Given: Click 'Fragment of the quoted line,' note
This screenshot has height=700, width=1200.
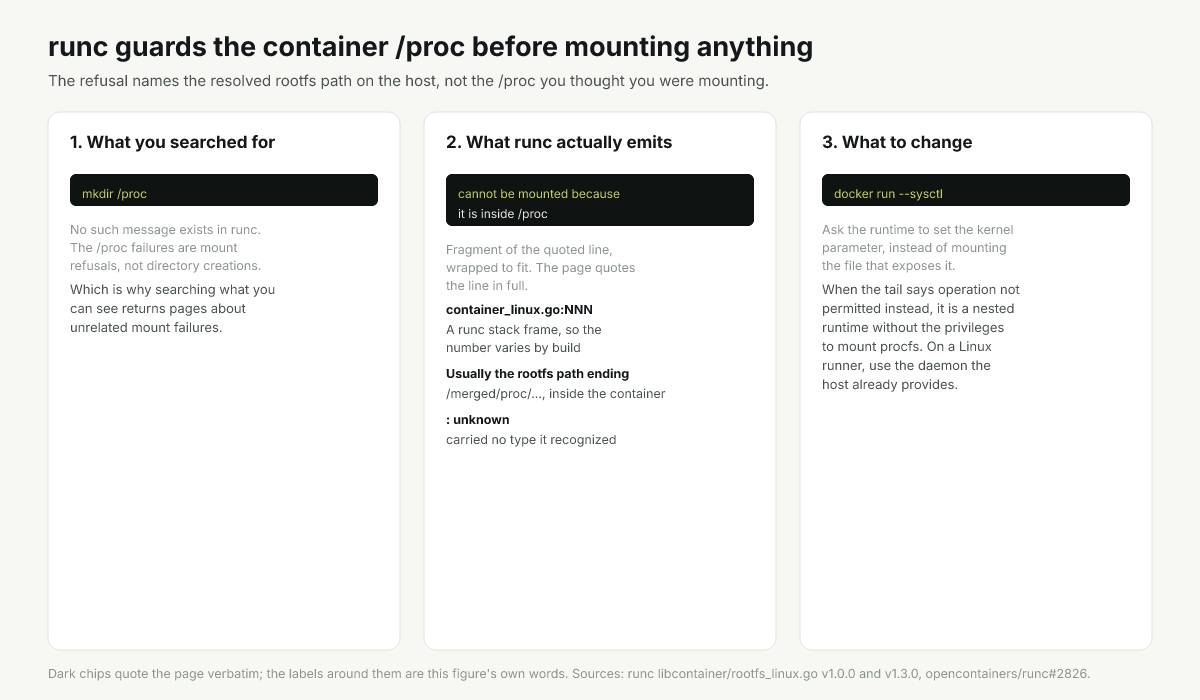Looking at the screenshot, I should point(529,249).
